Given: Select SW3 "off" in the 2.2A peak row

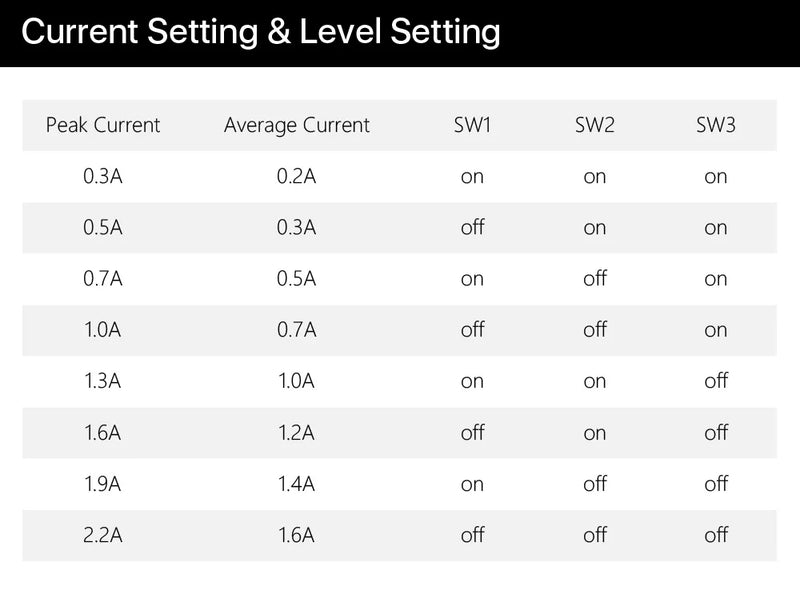Looking at the screenshot, I should pyautogui.click(x=716, y=535).
